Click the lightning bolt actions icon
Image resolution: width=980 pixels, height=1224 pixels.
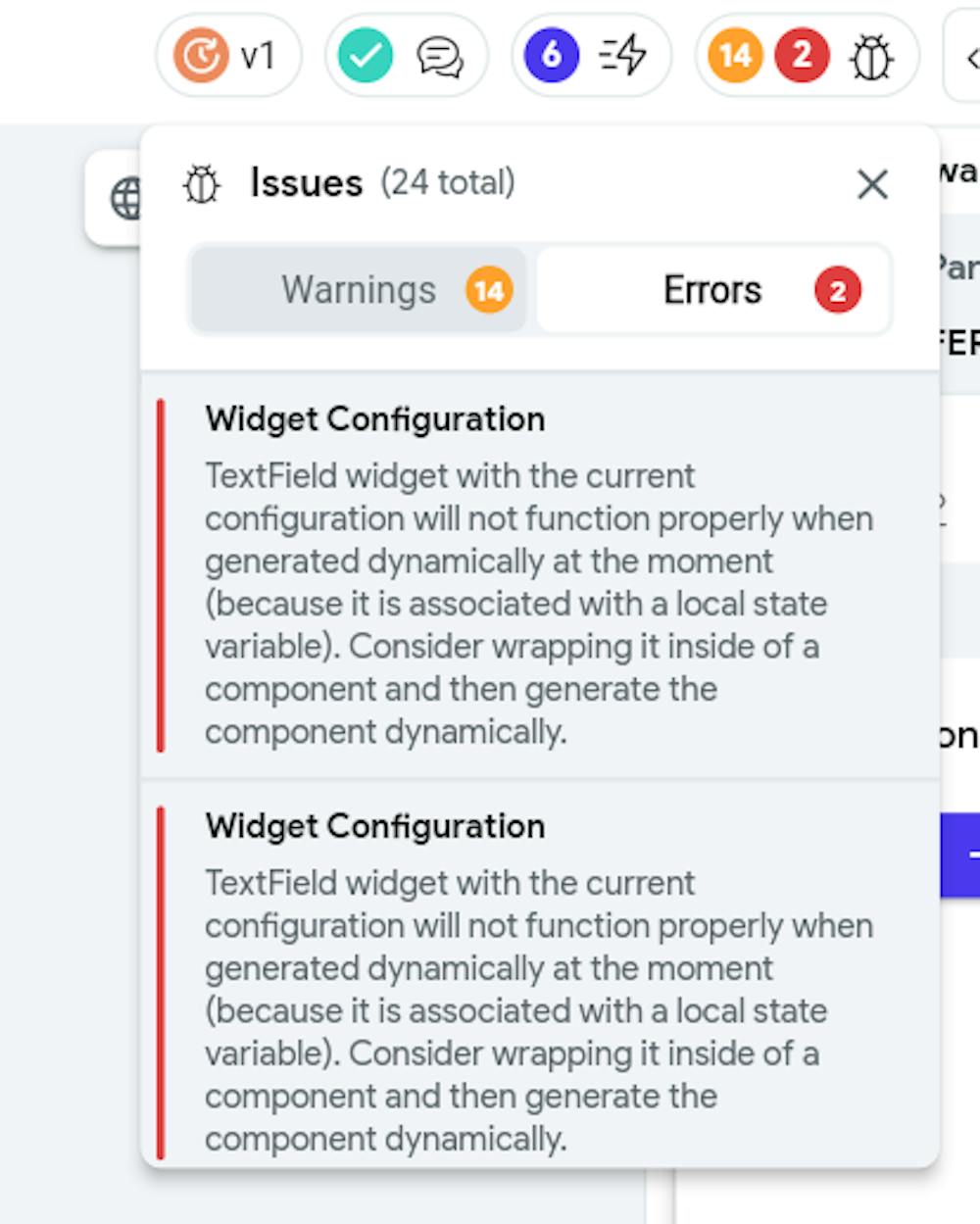623,56
